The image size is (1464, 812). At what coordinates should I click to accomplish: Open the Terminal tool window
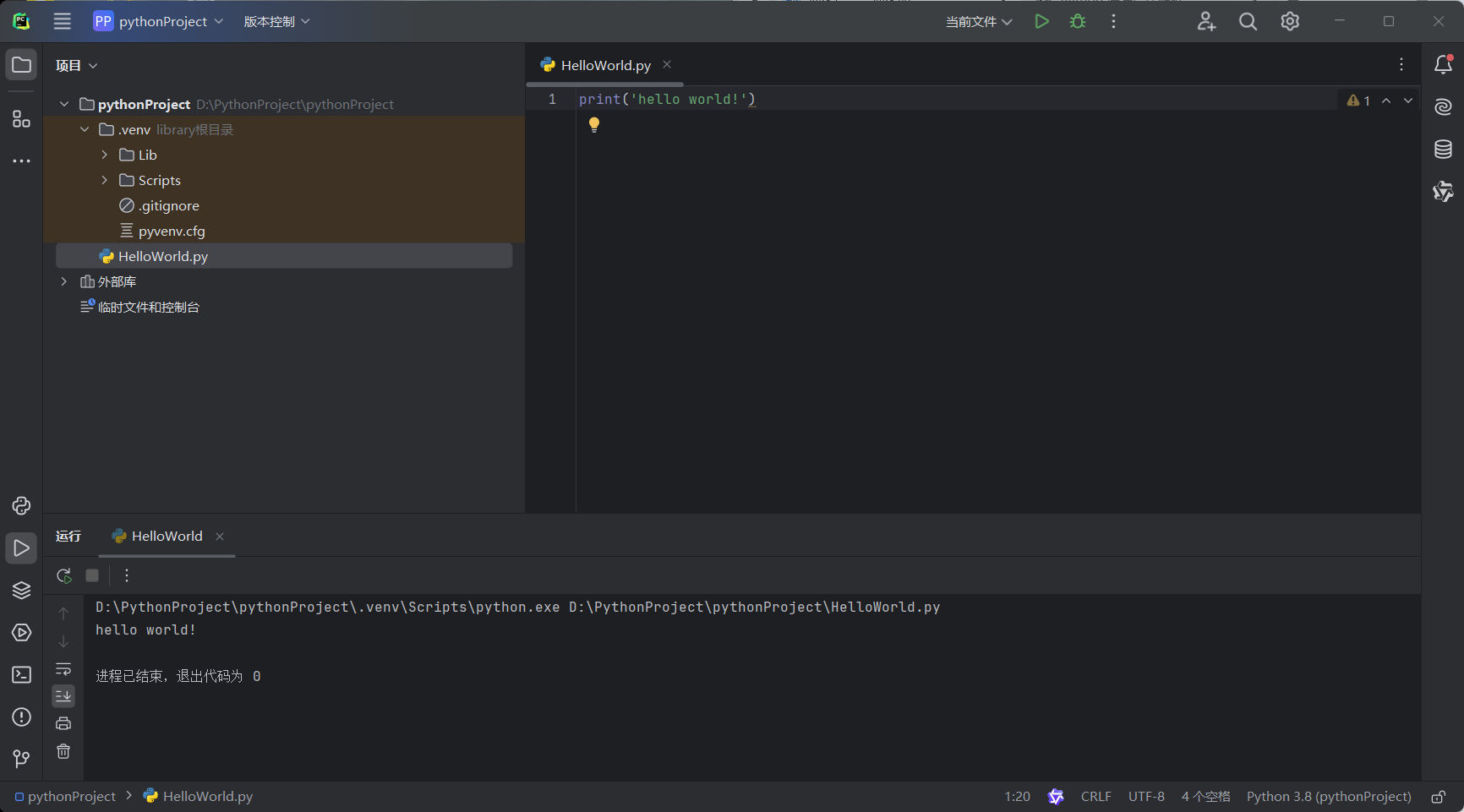[x=21, y=674]
